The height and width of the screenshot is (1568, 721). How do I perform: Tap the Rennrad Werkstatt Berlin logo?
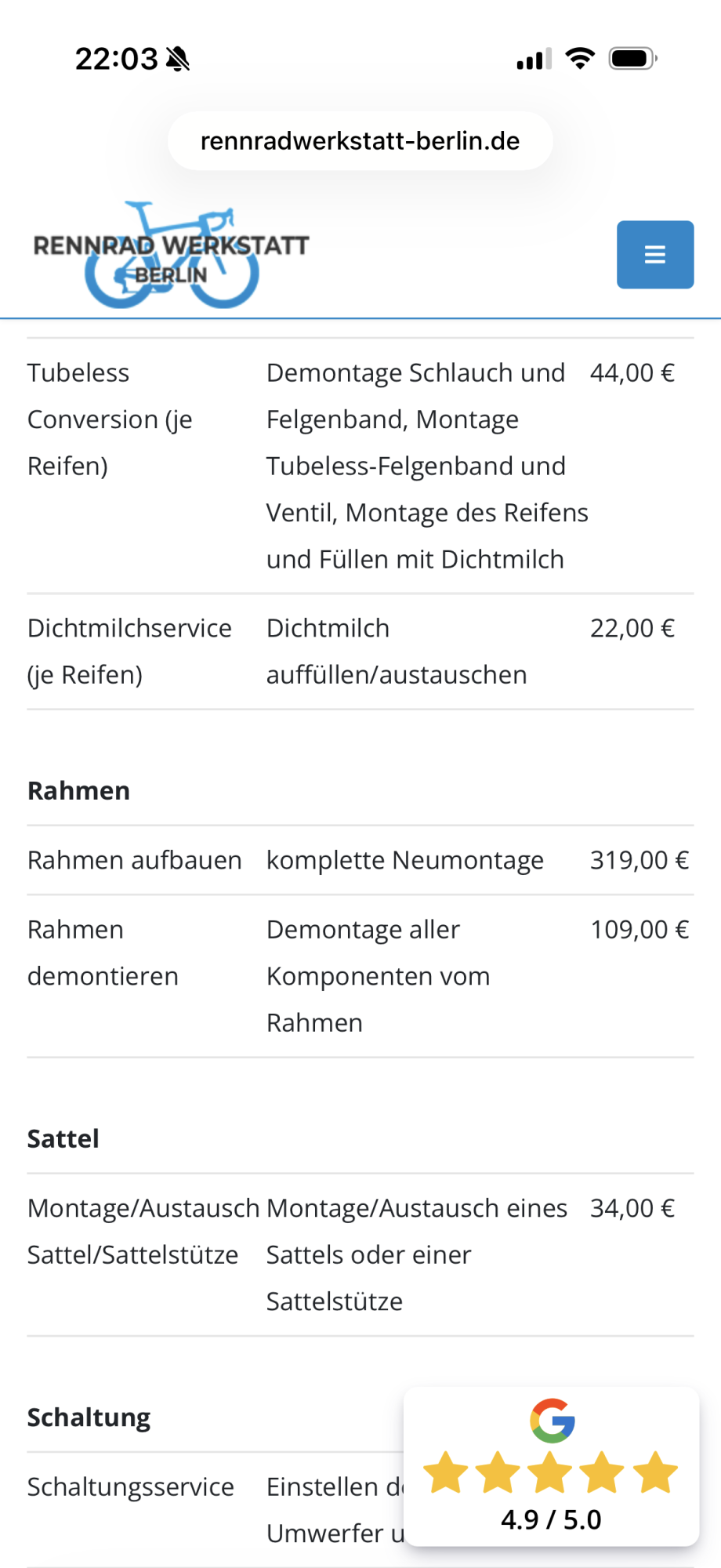pyautogui.click(x=171, y=255)
